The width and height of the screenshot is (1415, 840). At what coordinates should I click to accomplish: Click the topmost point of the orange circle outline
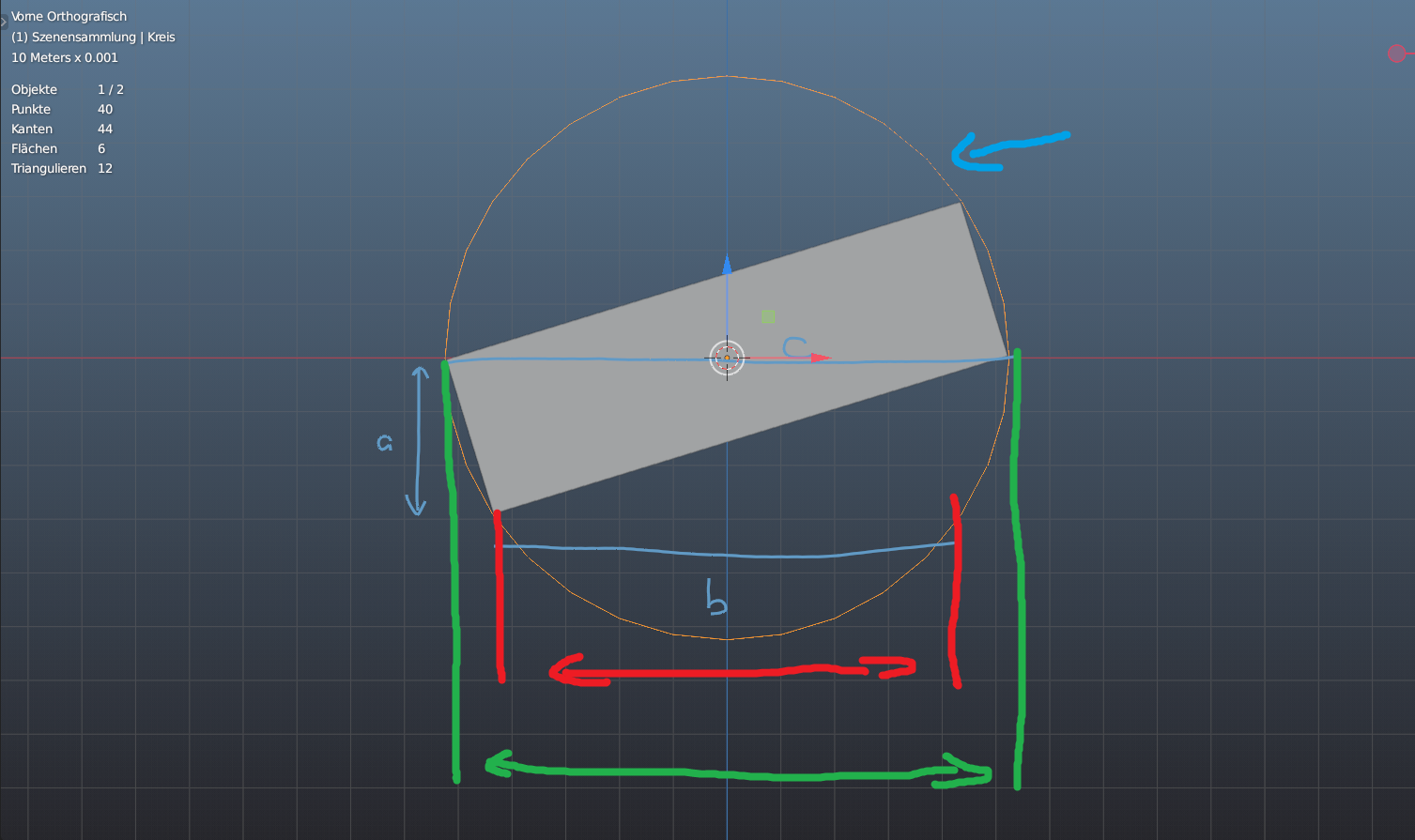tap(727, 76)
